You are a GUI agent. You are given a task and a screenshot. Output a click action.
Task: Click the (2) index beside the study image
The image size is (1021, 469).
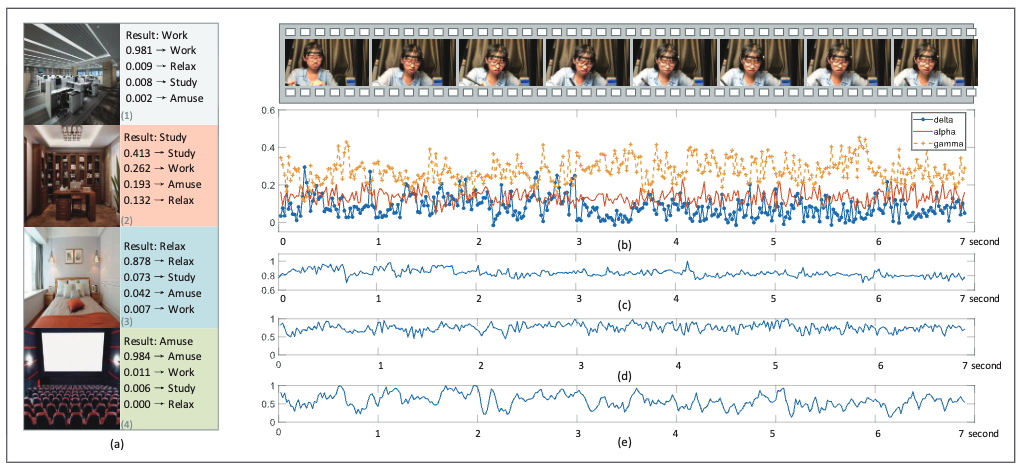(x=126, y=220)
